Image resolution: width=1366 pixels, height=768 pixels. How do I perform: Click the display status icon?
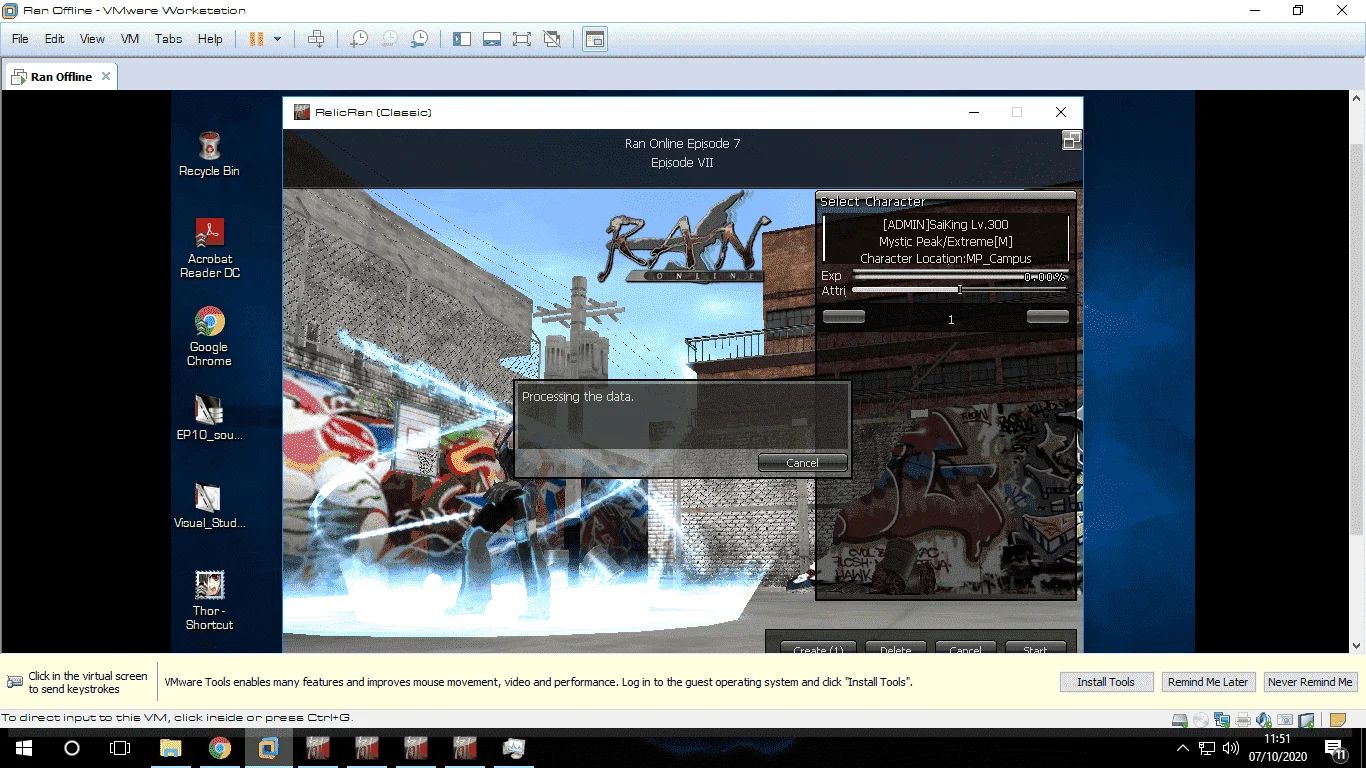tap(1306, 719)
